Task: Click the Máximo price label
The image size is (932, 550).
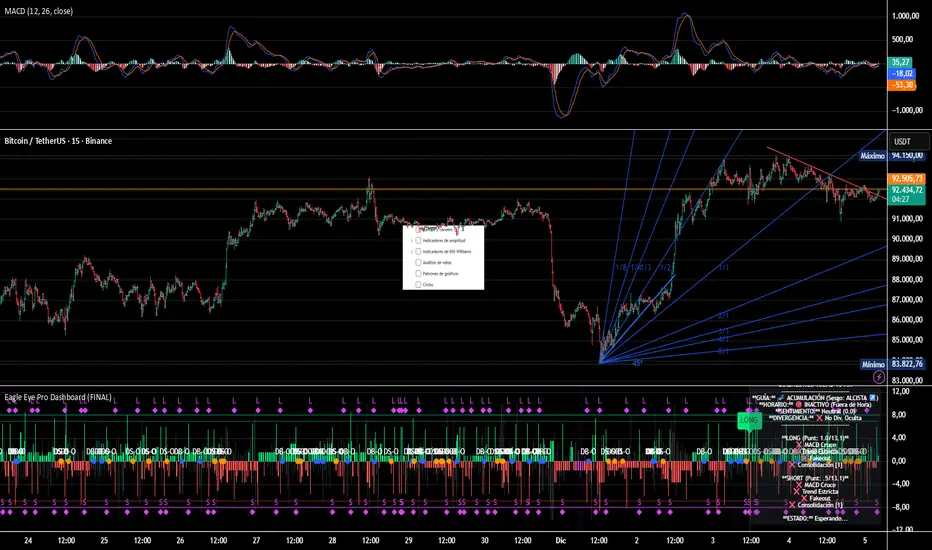Action: [x=872, y=156]
